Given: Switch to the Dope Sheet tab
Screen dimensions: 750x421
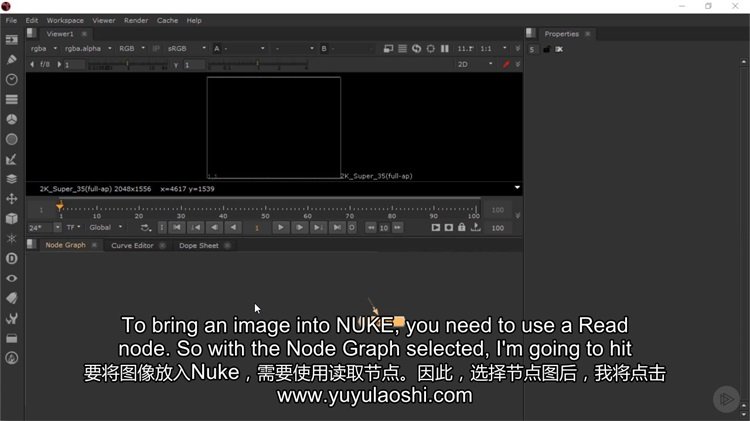Looking at the screenshot, I should pos(199,245).
